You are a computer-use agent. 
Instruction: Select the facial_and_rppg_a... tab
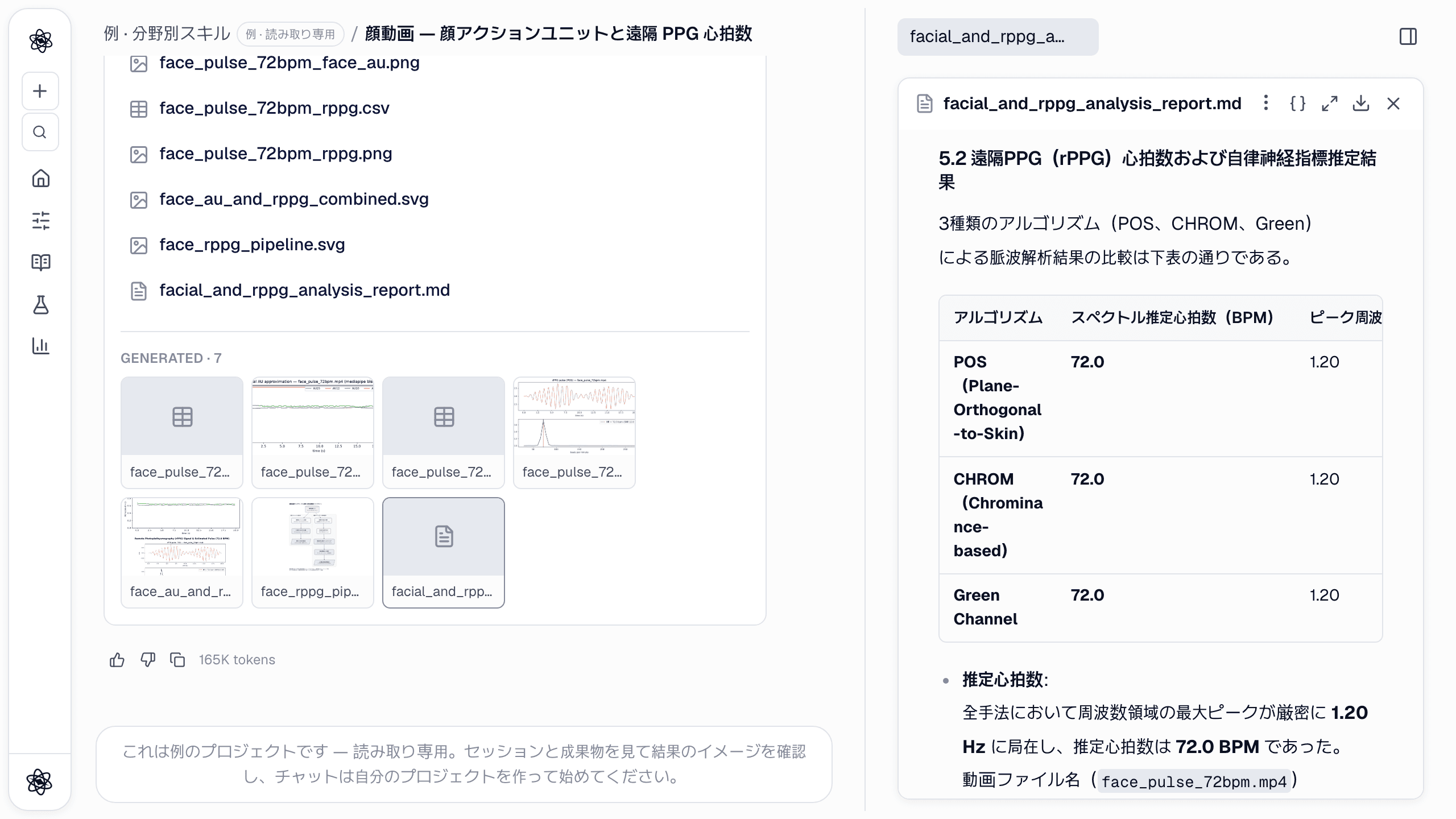(x=998, y=37)
